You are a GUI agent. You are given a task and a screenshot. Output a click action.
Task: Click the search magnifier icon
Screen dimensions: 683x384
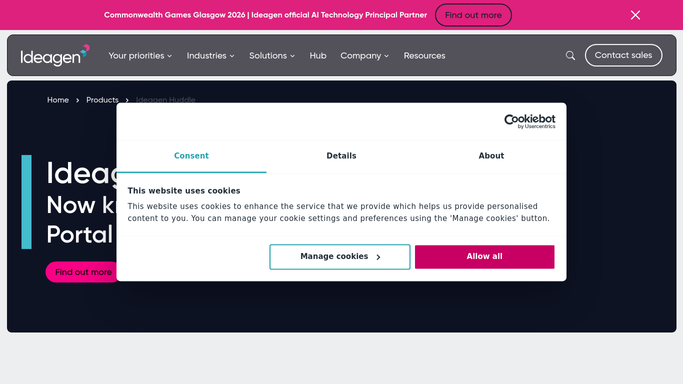(570, 55)
